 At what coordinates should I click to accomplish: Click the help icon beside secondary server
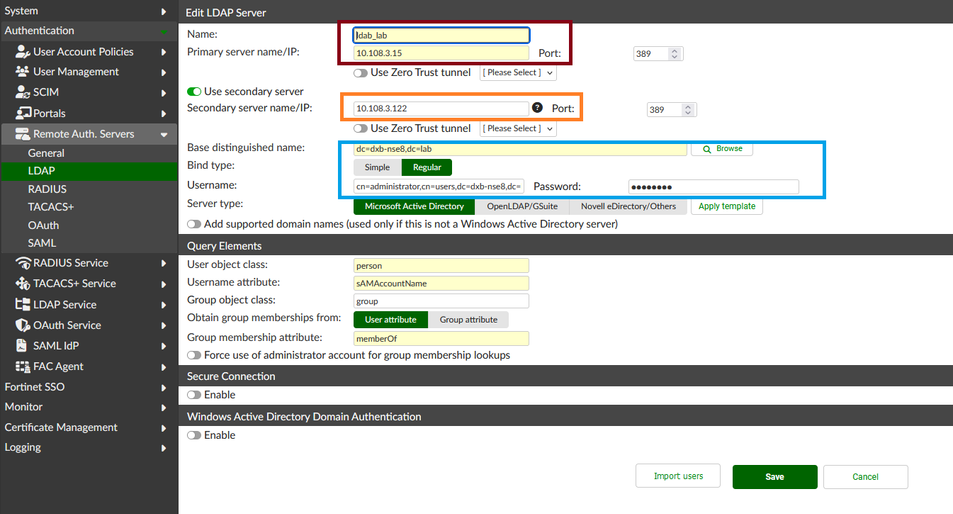tap(537, 108)
